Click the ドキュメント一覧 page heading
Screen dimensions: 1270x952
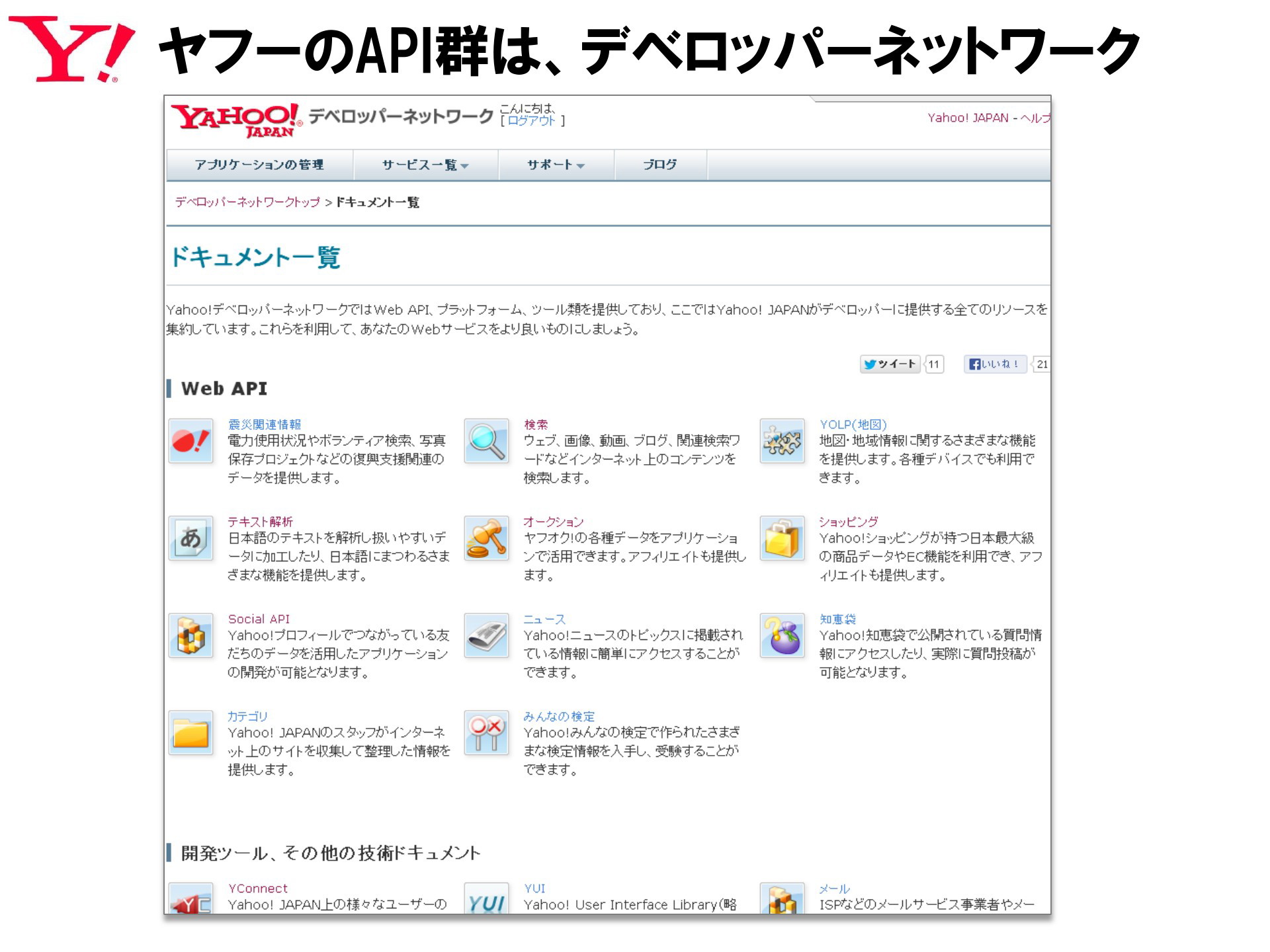click(255, 257)
